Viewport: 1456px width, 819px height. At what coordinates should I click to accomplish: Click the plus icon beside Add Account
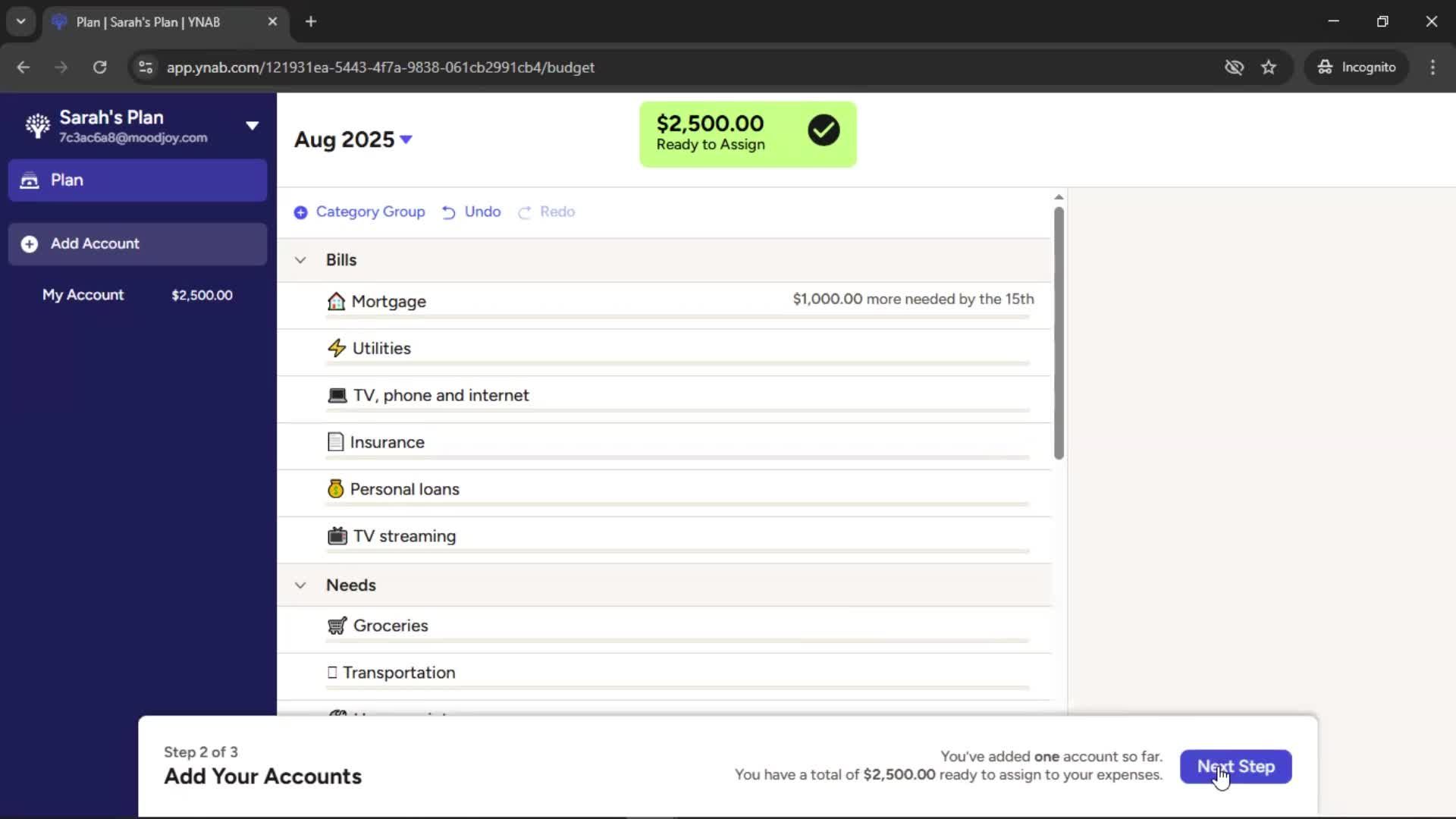[30, 243]
